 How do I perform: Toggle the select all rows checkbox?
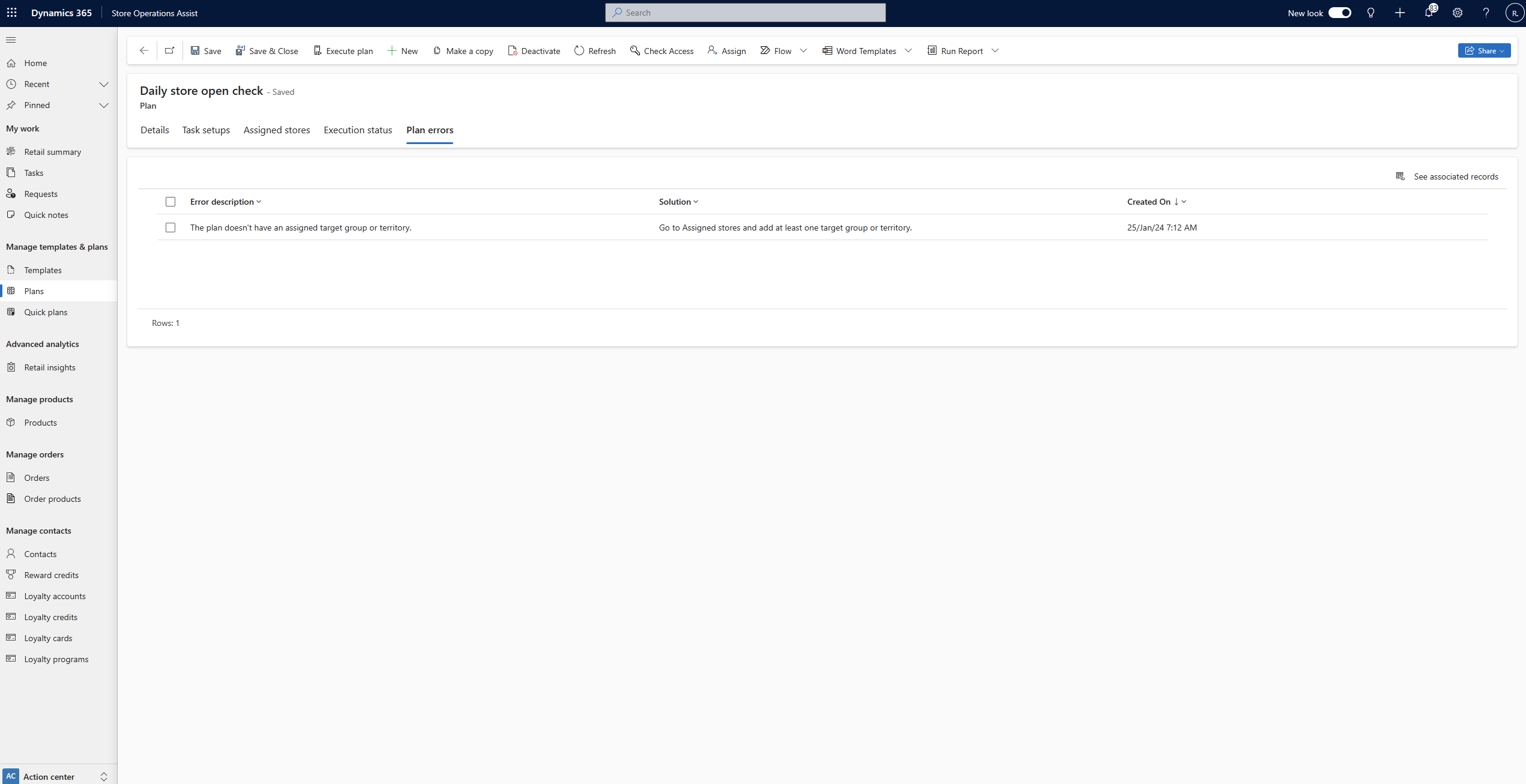tap(170, 201)
